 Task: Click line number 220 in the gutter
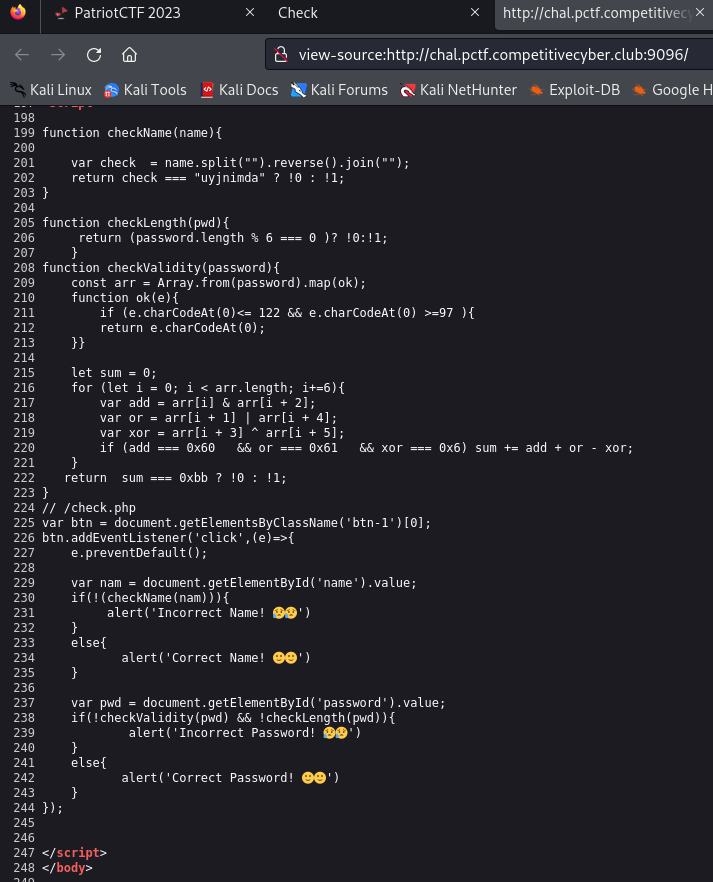pos(24,448)
